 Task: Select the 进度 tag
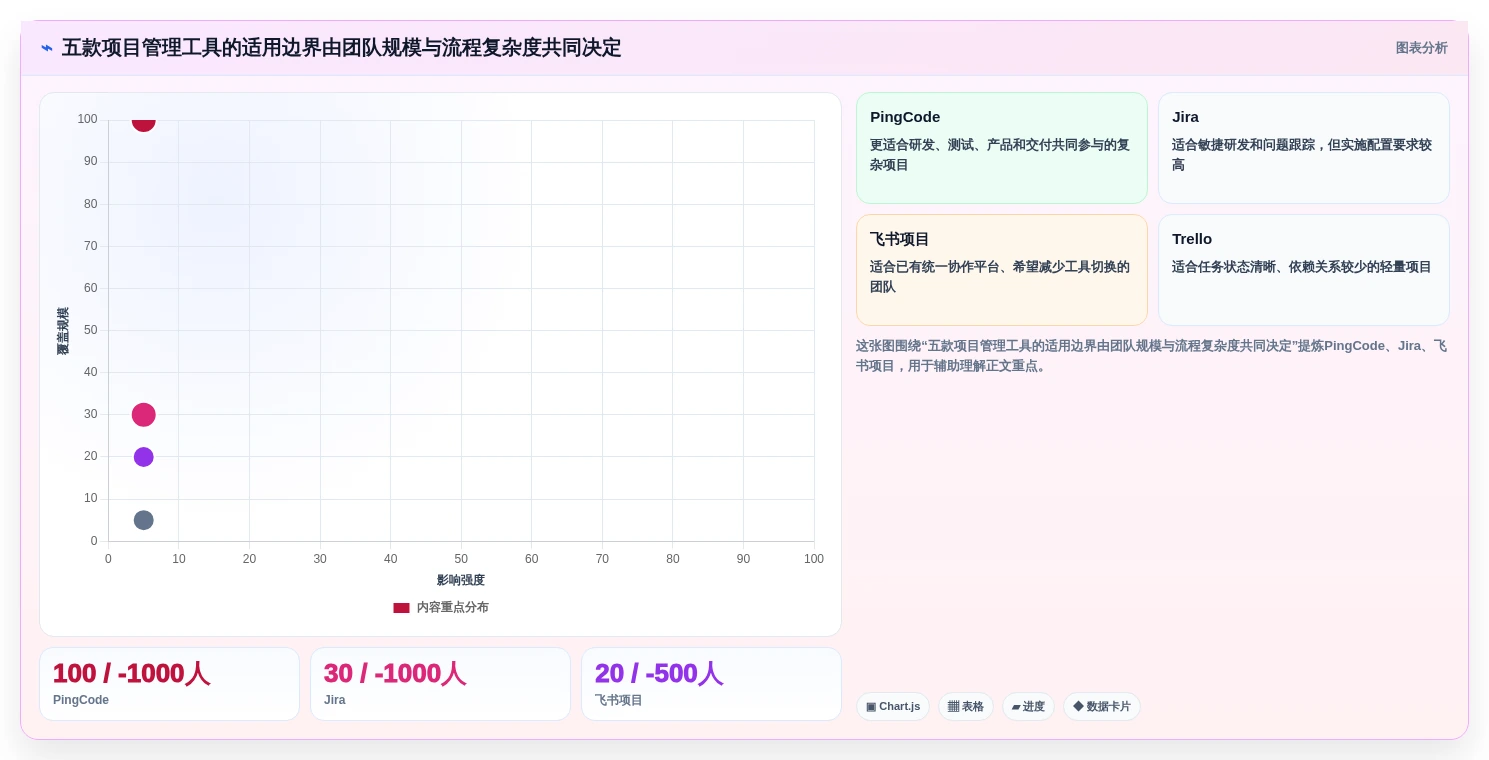point(1028,707)
